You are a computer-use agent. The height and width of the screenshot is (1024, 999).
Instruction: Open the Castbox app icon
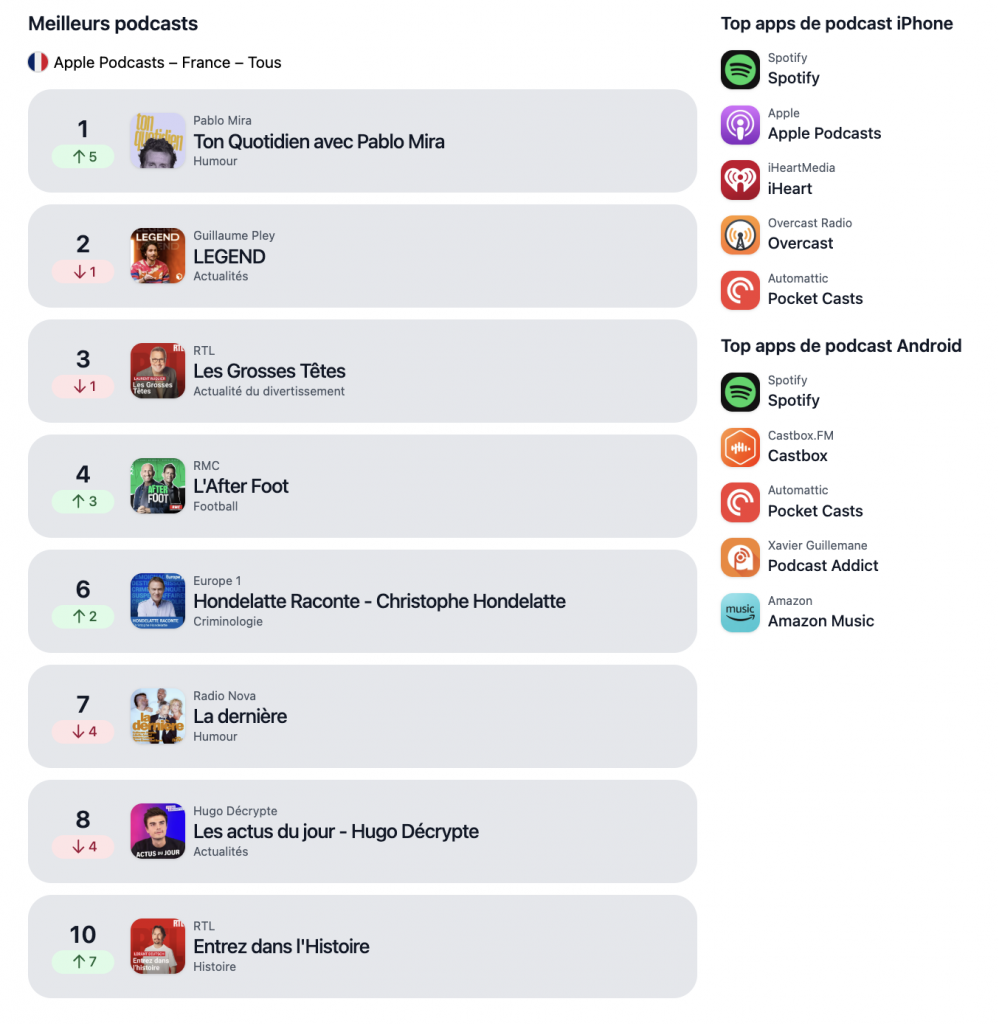(740, 447)
